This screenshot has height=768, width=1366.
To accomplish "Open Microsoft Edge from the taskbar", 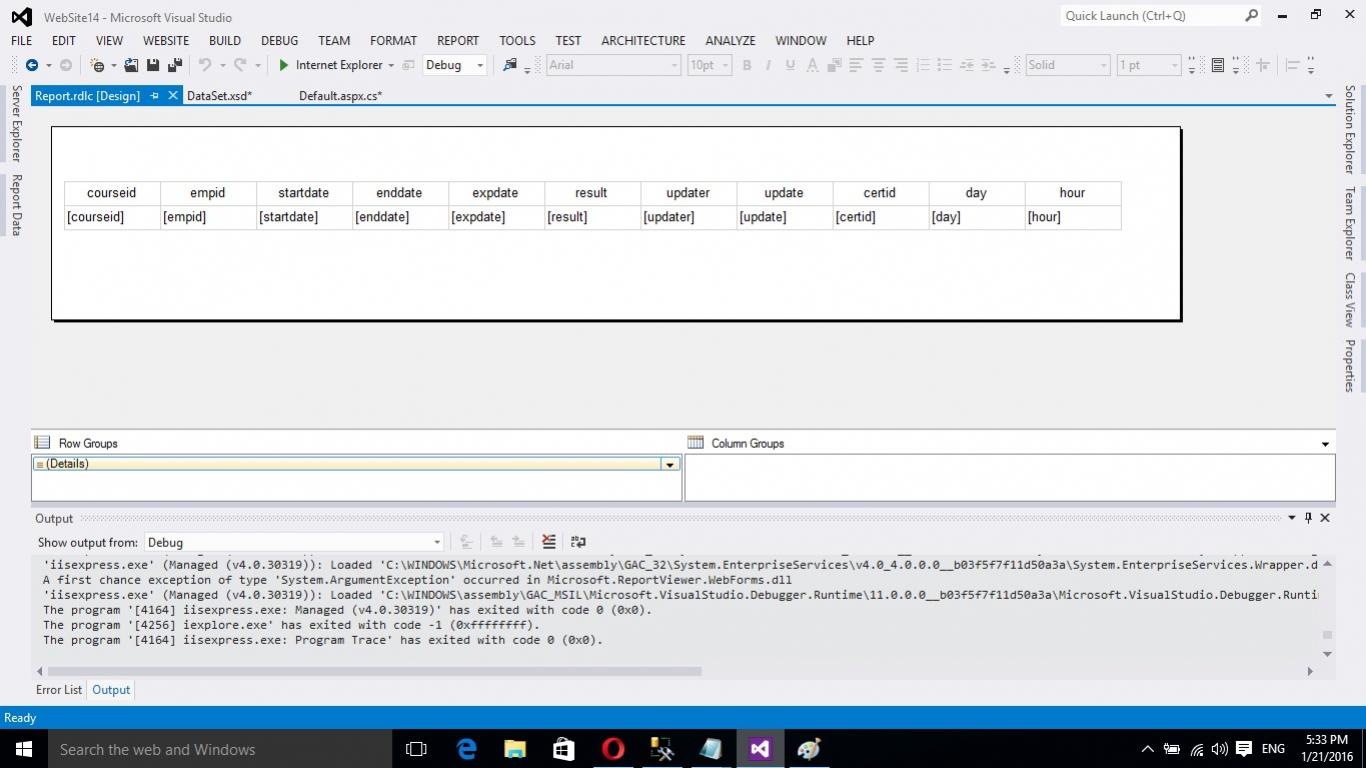I will click(466, 749).
